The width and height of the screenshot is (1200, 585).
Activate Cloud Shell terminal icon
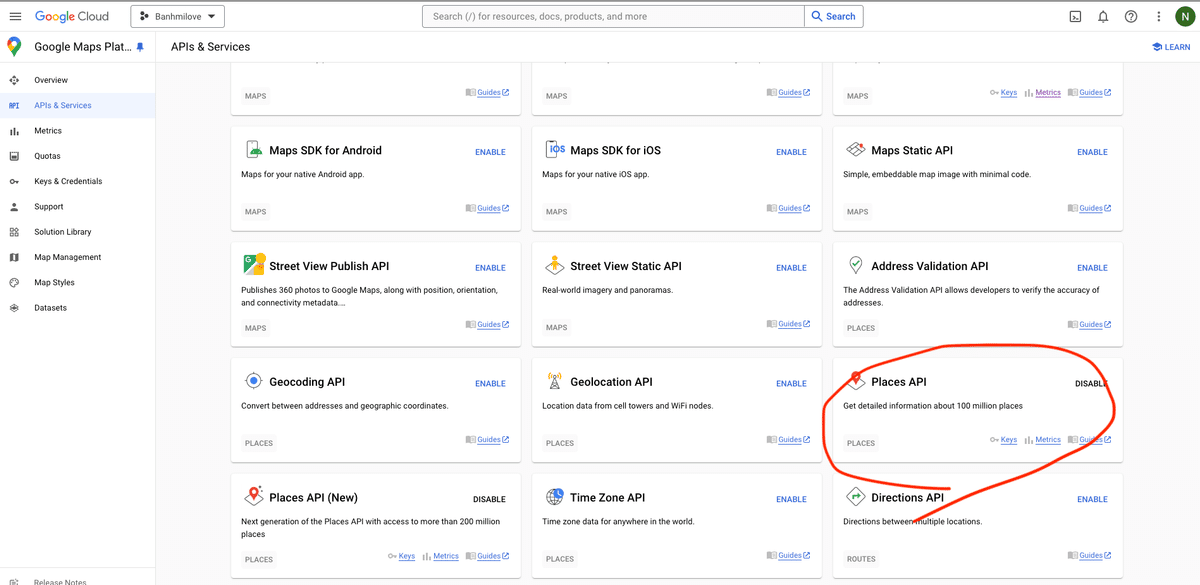(x=1075, y=16)
